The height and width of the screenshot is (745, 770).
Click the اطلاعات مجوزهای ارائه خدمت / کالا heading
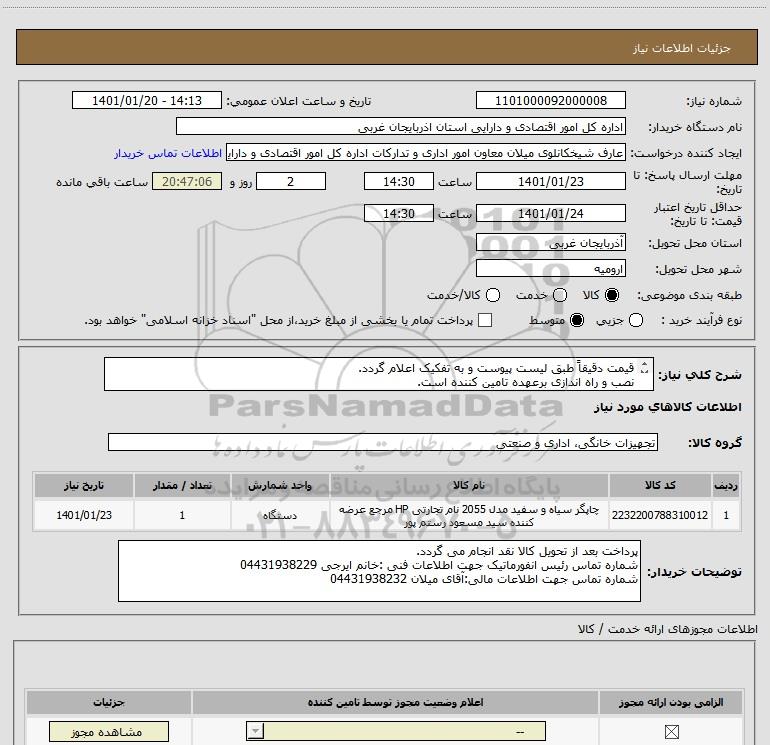667,629
